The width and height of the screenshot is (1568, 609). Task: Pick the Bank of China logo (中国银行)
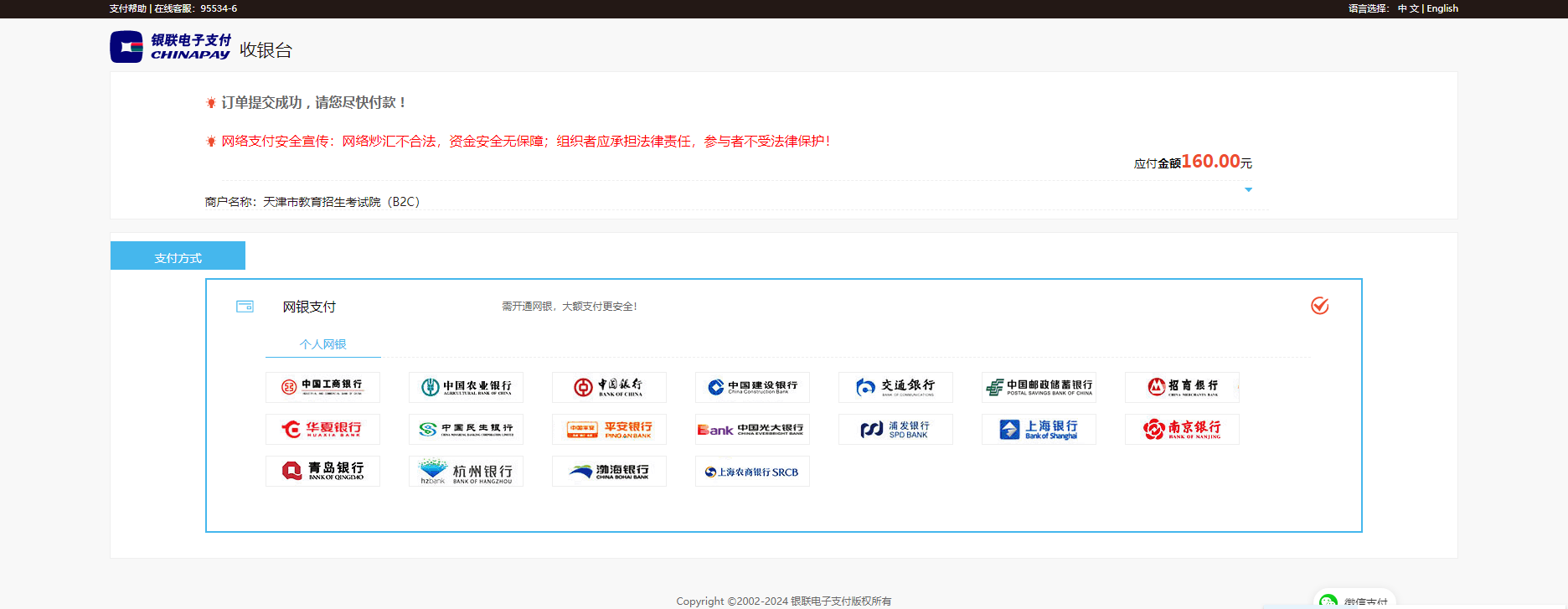[609, 387]
